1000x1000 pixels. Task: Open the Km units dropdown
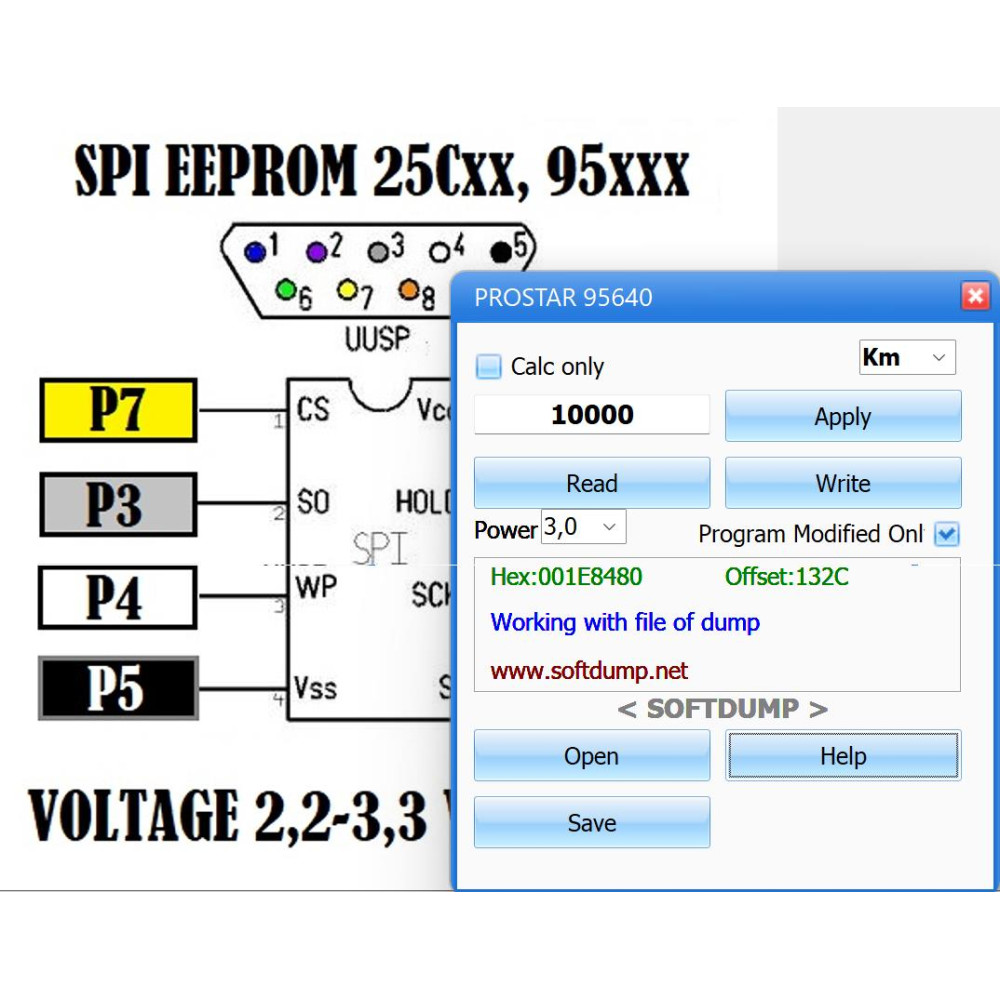[x=907, y=357]
